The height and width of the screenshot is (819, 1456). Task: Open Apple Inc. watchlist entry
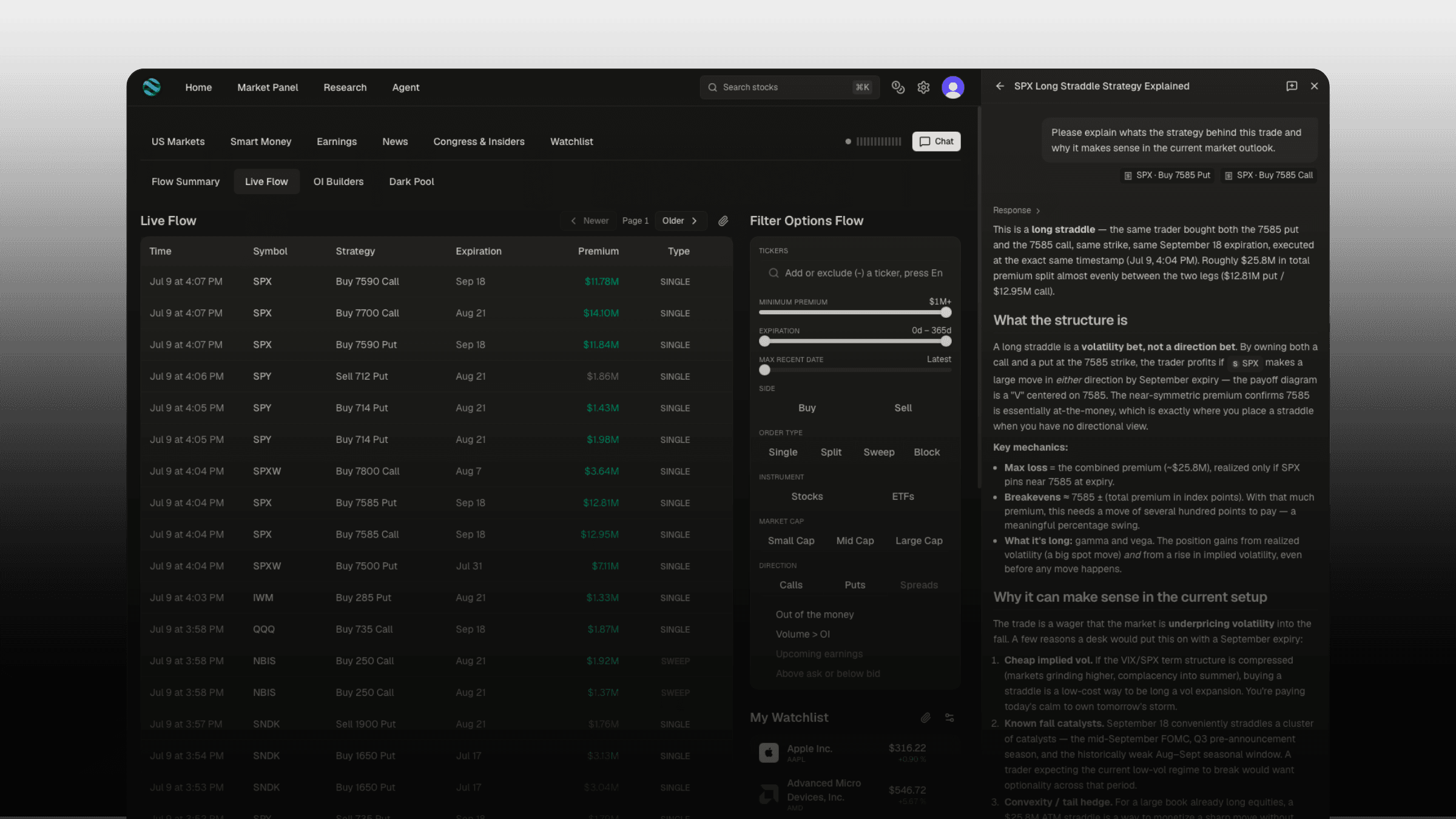855,752
